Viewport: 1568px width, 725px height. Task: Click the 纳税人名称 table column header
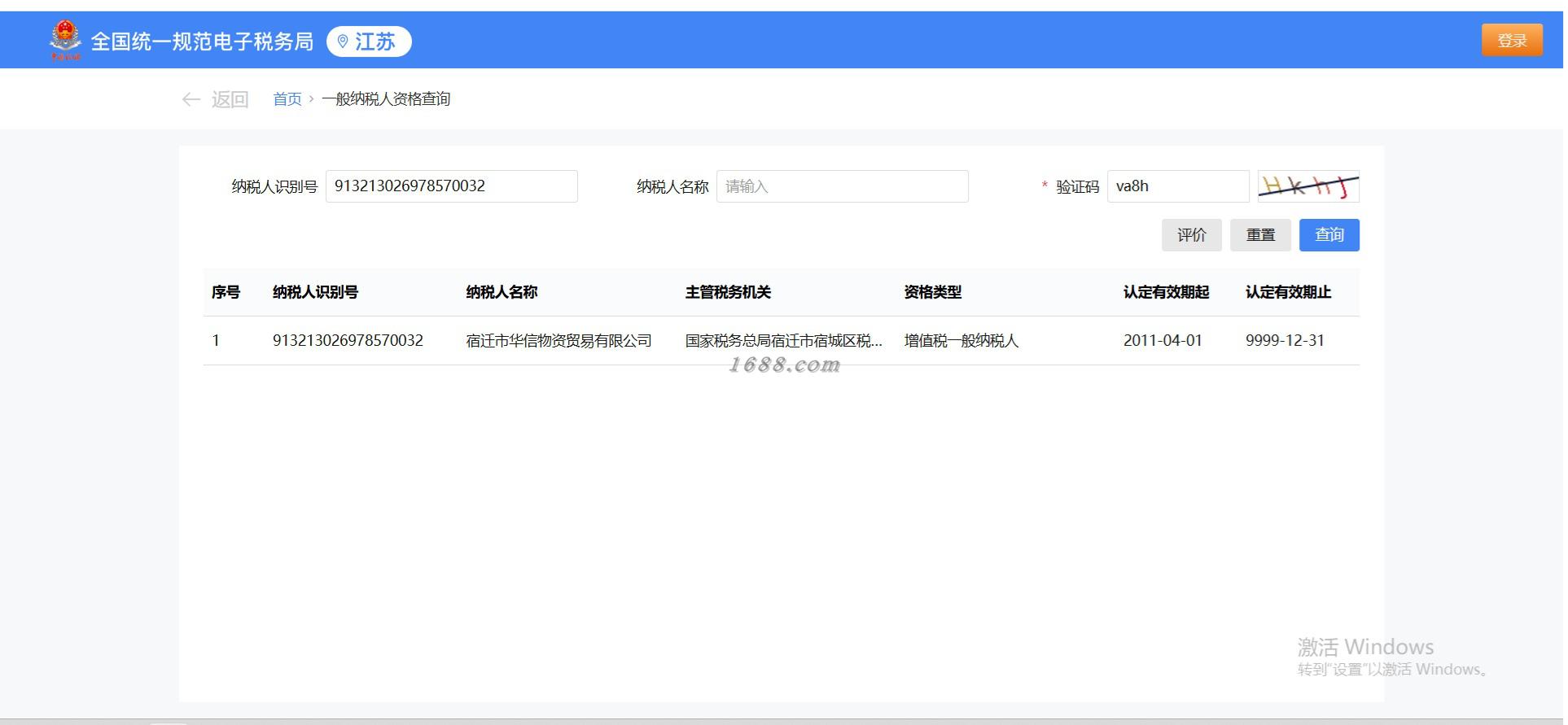tap(501, 292)
